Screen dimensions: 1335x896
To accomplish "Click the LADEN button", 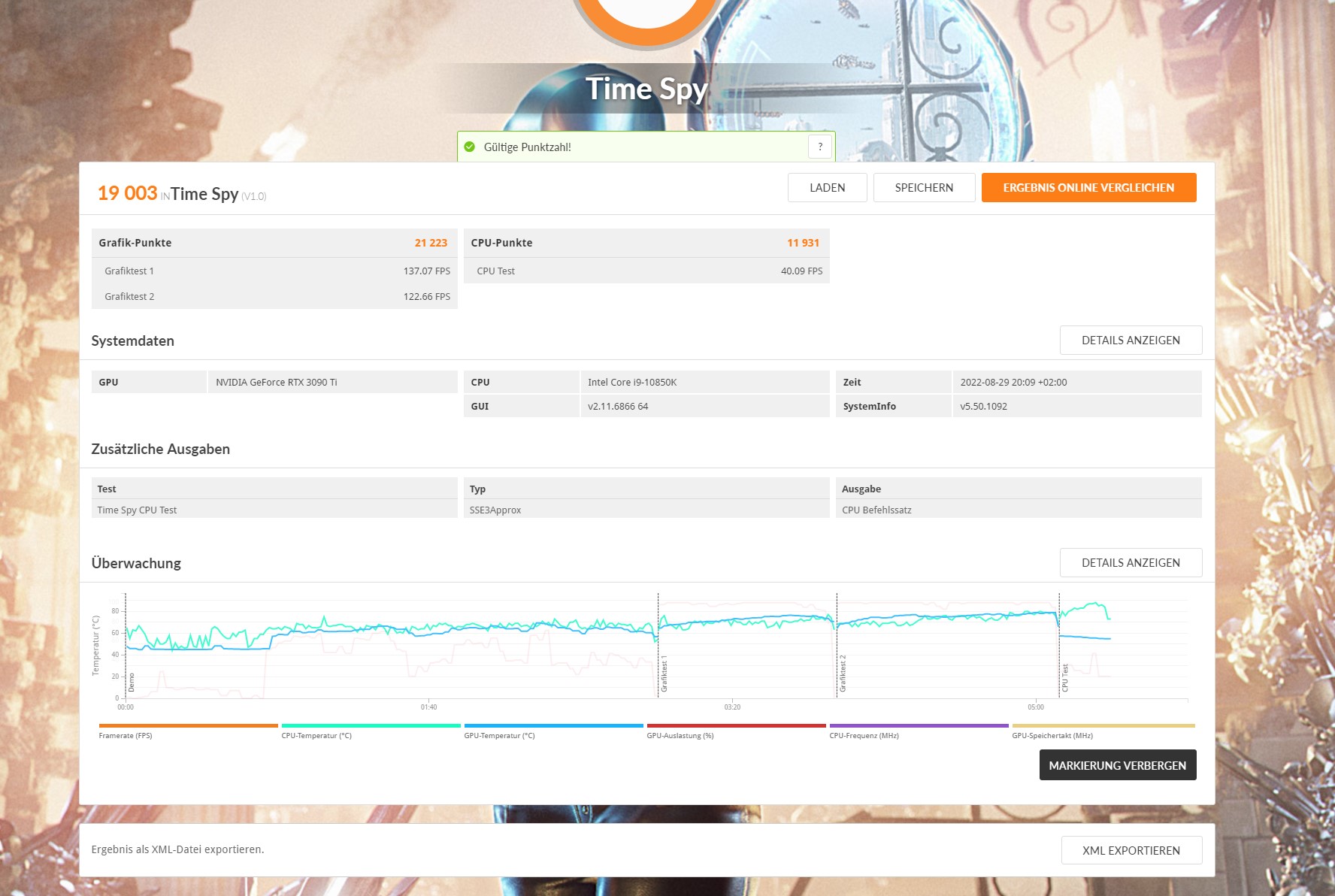I will [827, 188].
